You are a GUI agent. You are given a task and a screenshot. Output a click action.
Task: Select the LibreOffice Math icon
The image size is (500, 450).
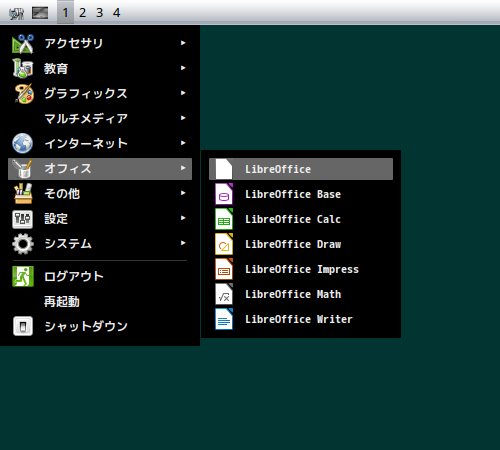click(x=224, y=294)
